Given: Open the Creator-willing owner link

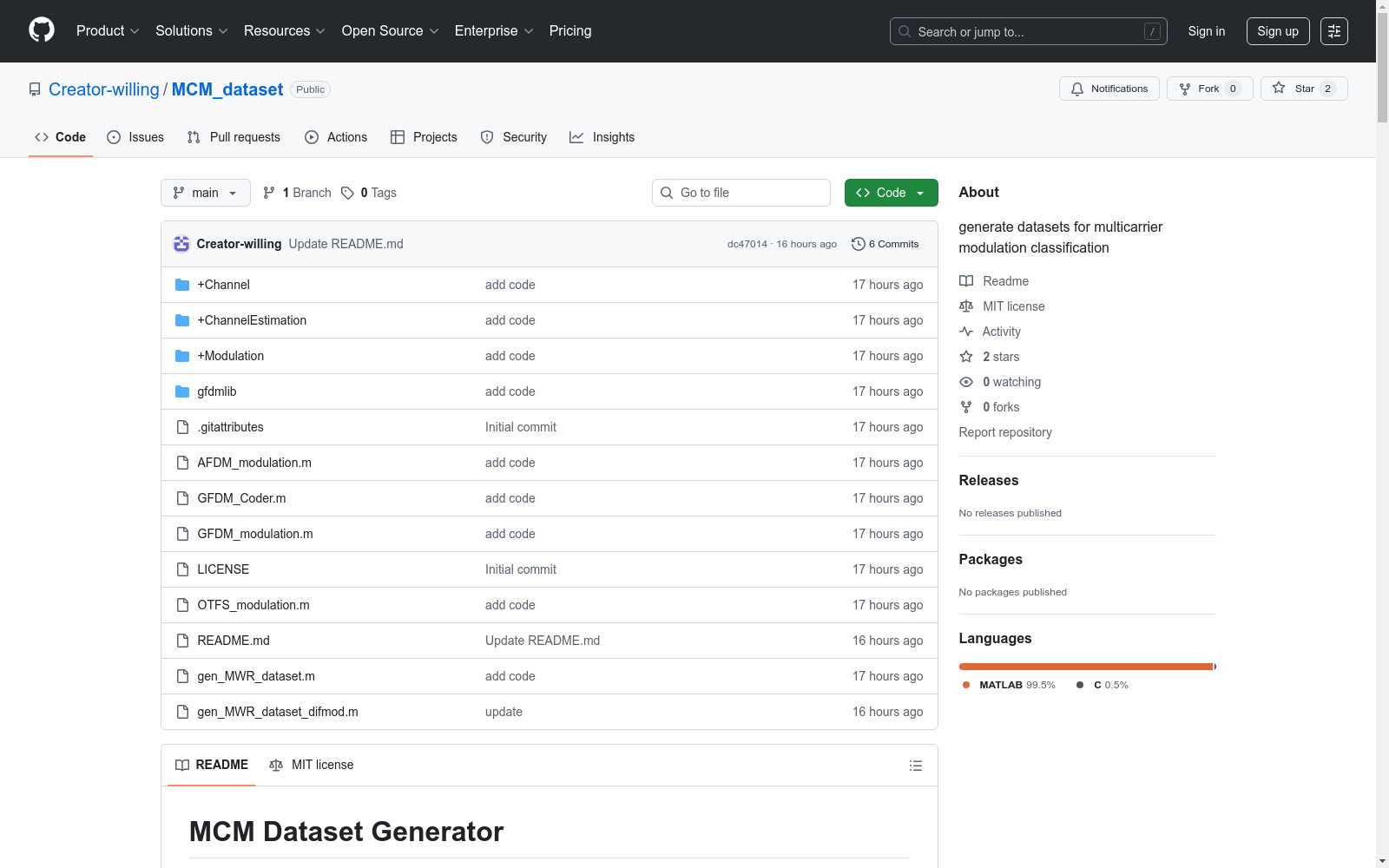Looking at the screenshot, I should (x=104, y=89).
